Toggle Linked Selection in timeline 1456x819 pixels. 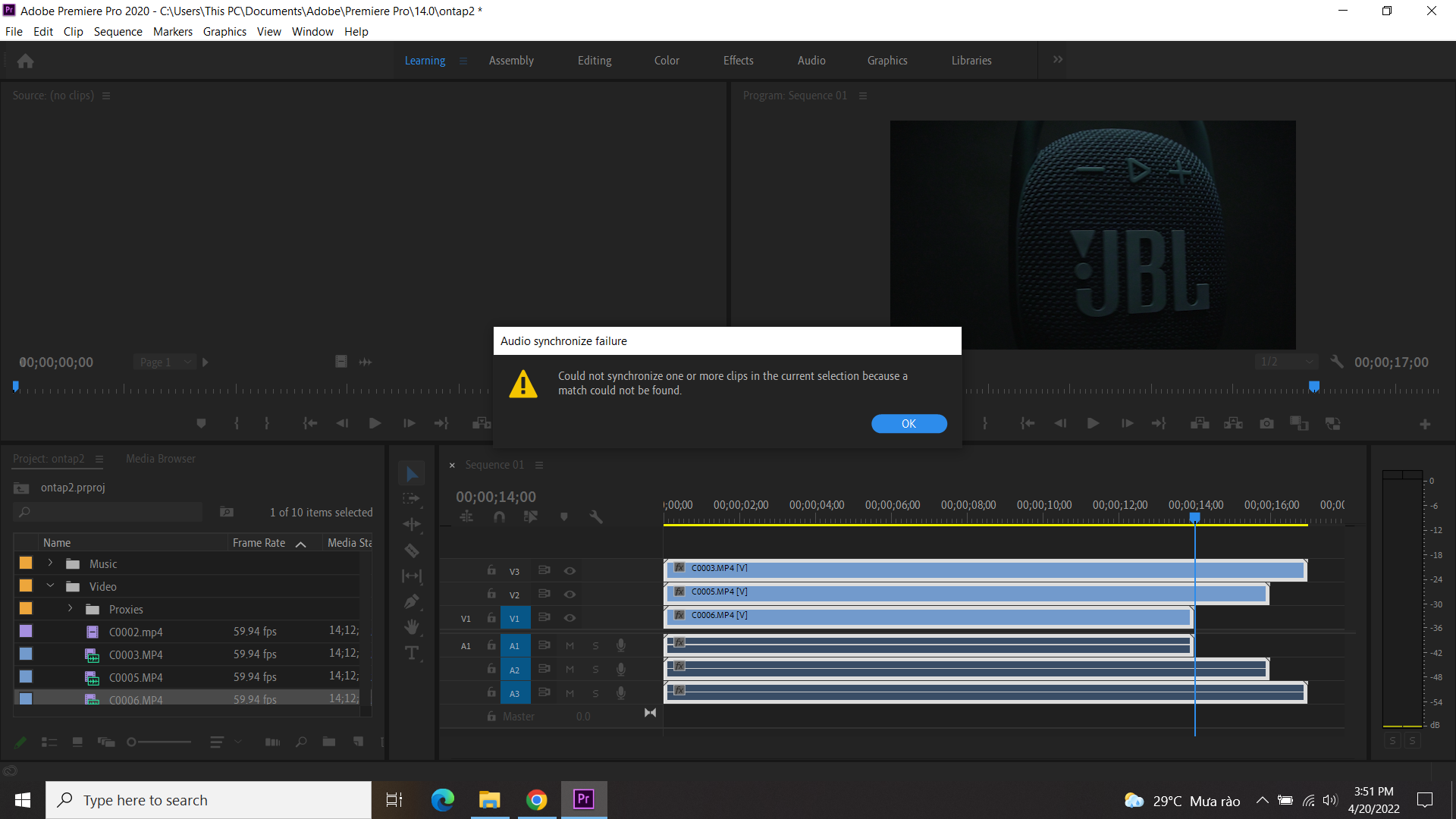(x=531, y=517)
